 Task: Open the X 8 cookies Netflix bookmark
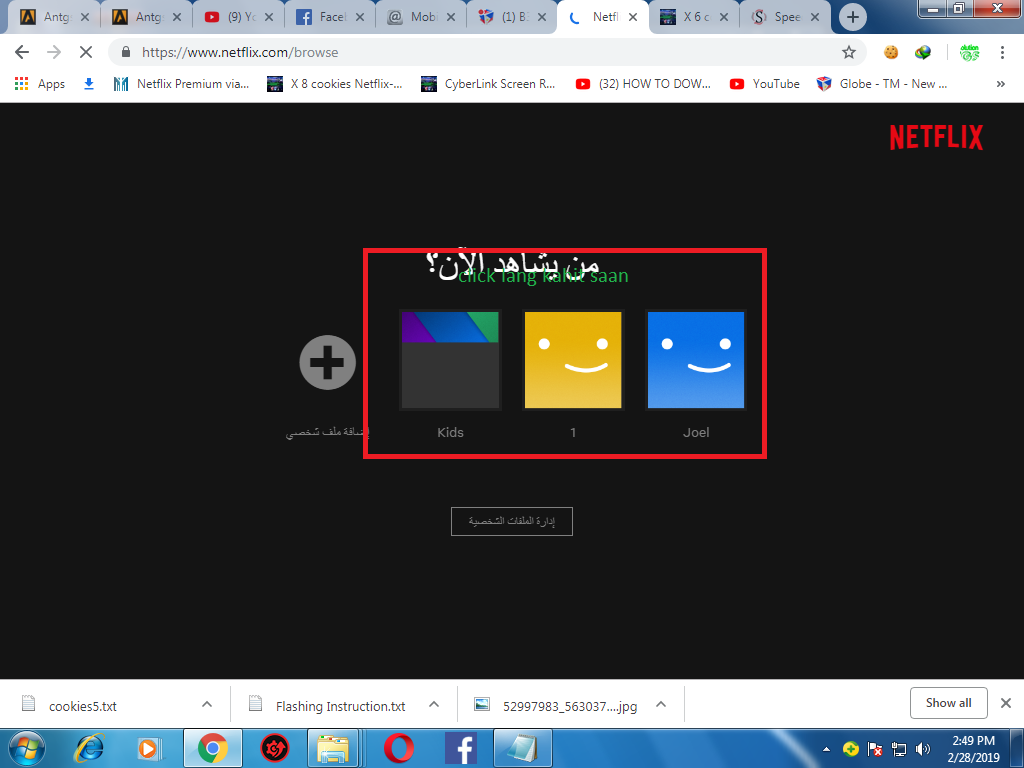click(x=335, y=84)
